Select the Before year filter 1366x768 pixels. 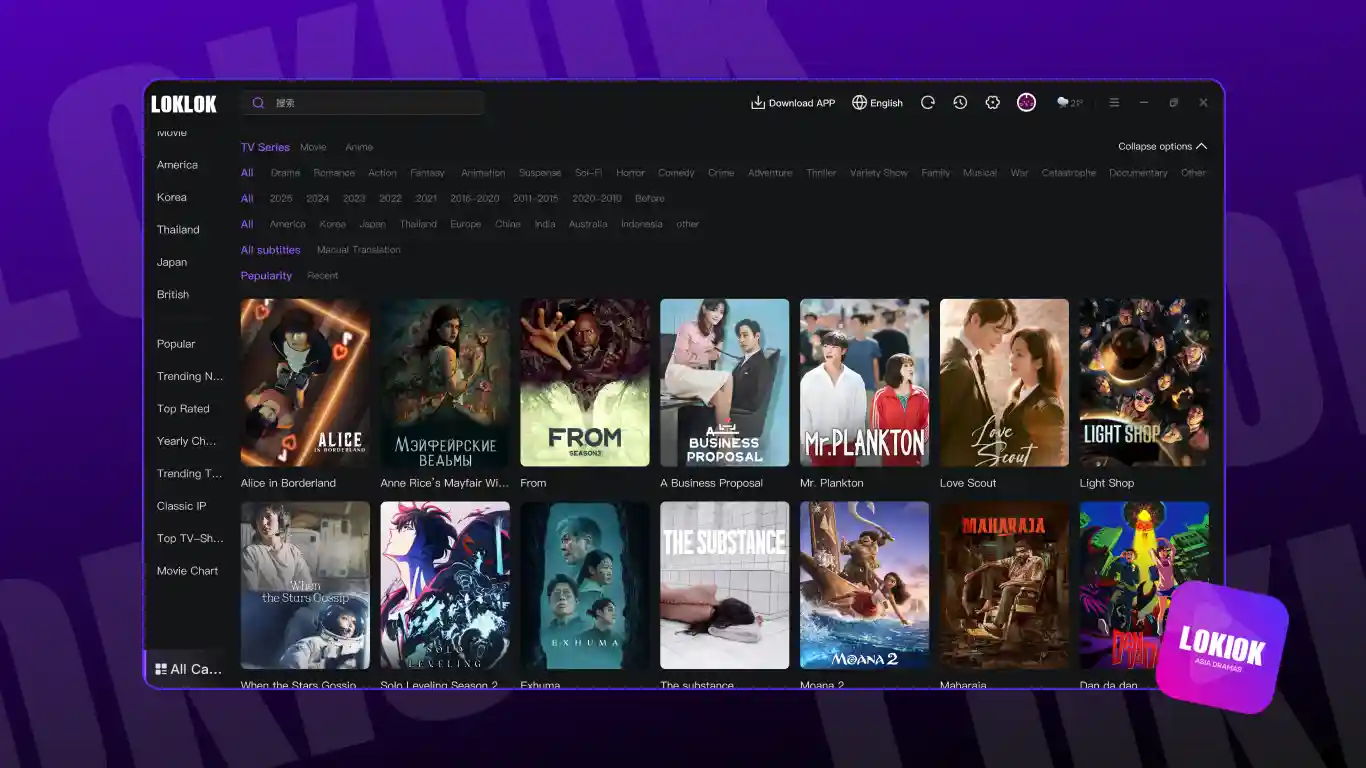pos(650,199)
